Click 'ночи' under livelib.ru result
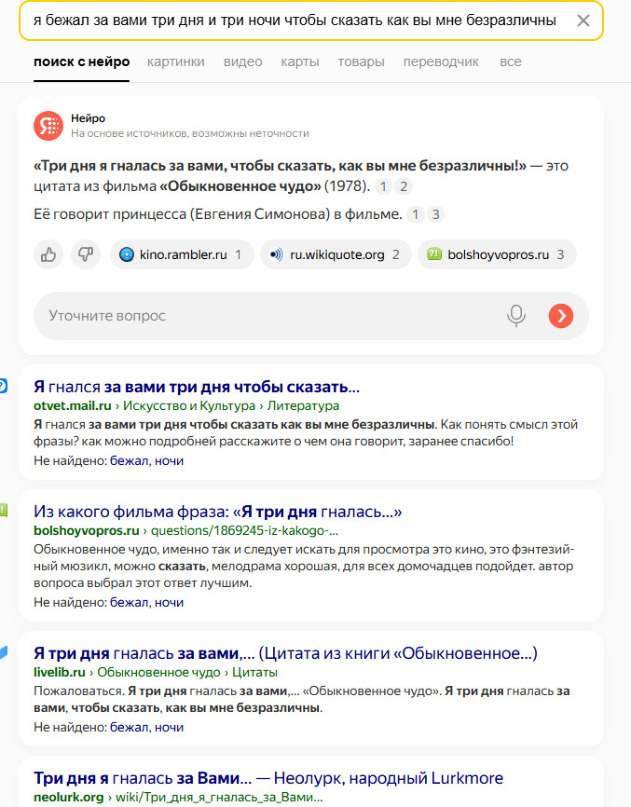Image resolution: width=631 pixels, height=807 pixels. (x=169, y=727)
